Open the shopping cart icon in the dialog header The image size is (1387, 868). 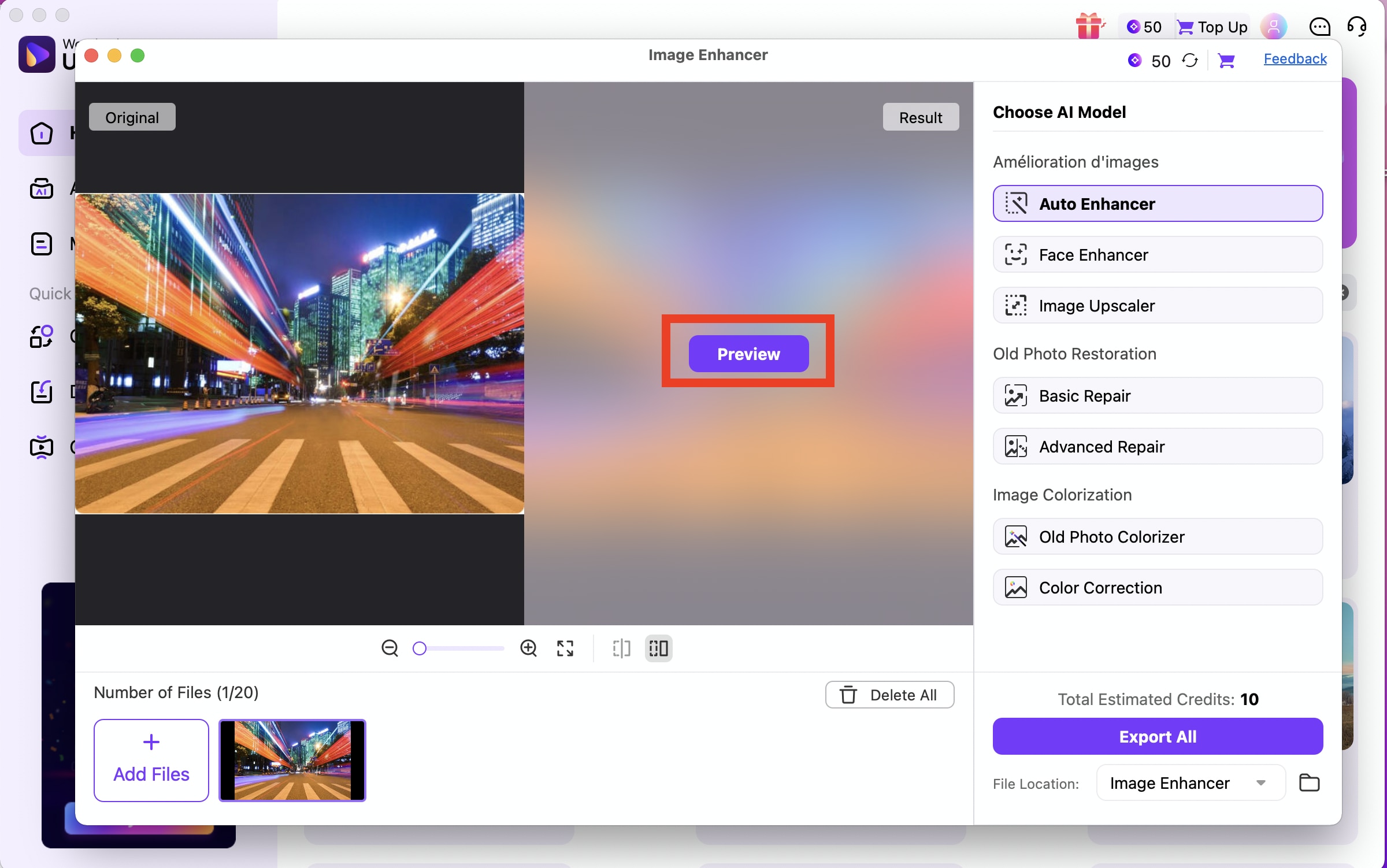[1226, 60]
